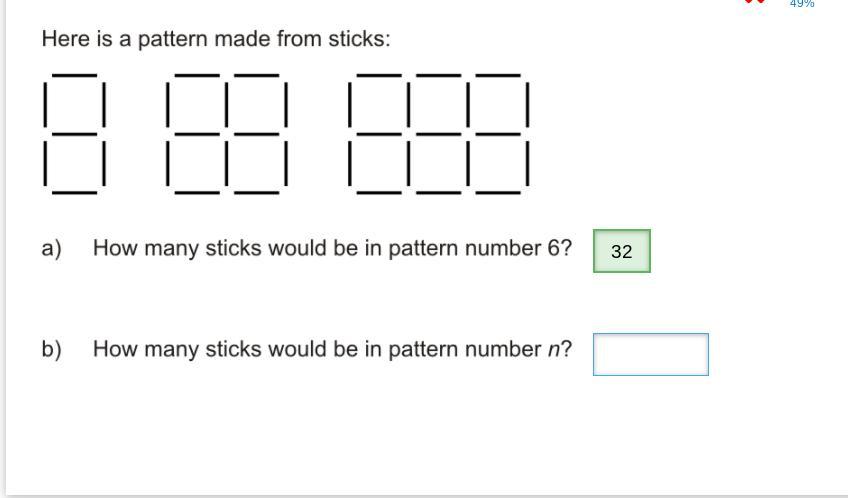Click the italic n in question b
848x498 pixels.
554,350
